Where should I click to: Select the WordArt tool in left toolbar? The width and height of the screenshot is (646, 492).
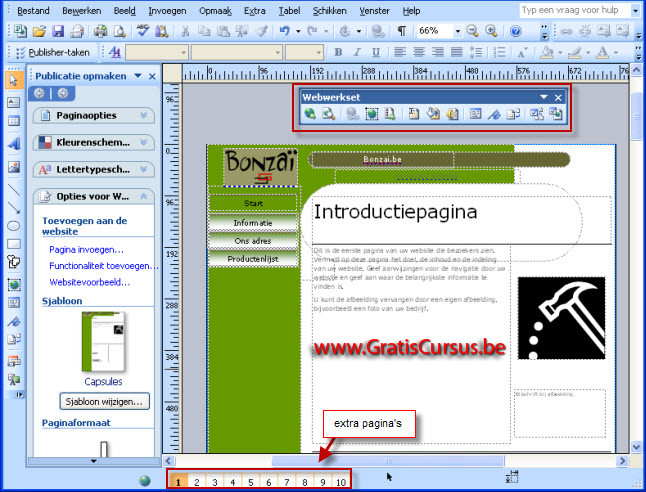coord(14,144)
